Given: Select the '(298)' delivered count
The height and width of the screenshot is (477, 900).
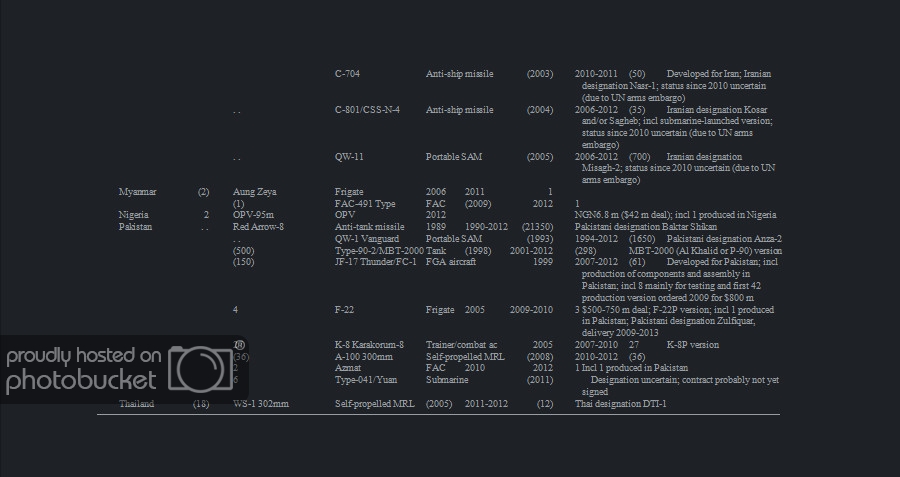Looking at the screenshot, I should 585,251.
